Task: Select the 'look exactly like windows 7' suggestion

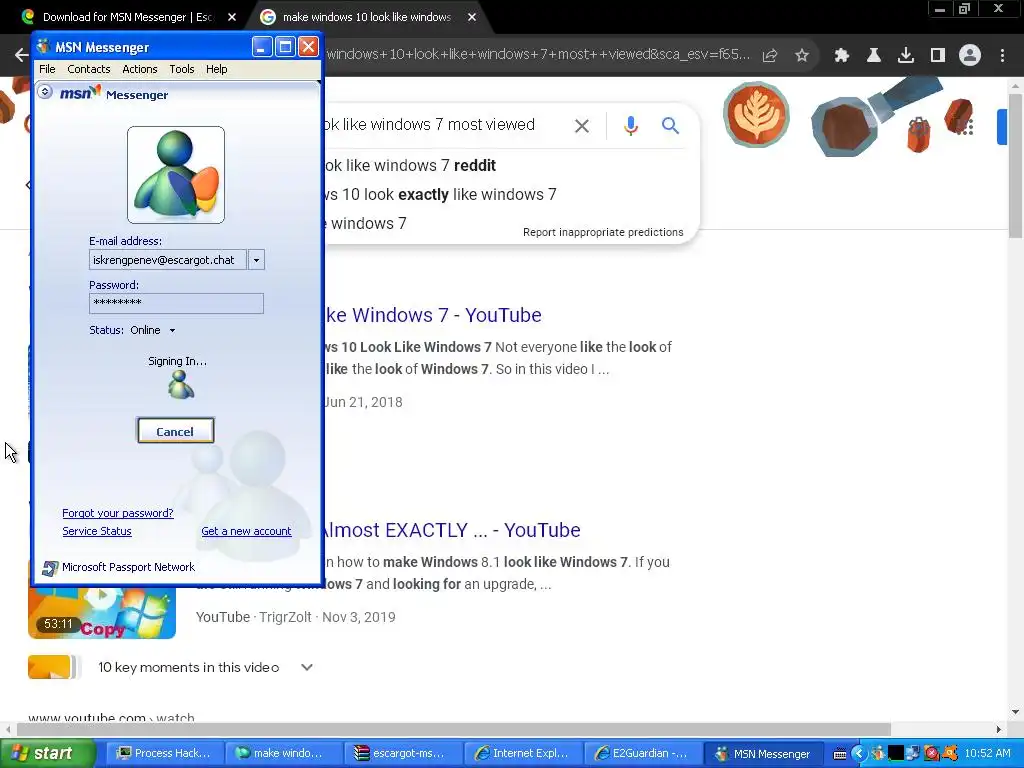Action: click(441, 195)
